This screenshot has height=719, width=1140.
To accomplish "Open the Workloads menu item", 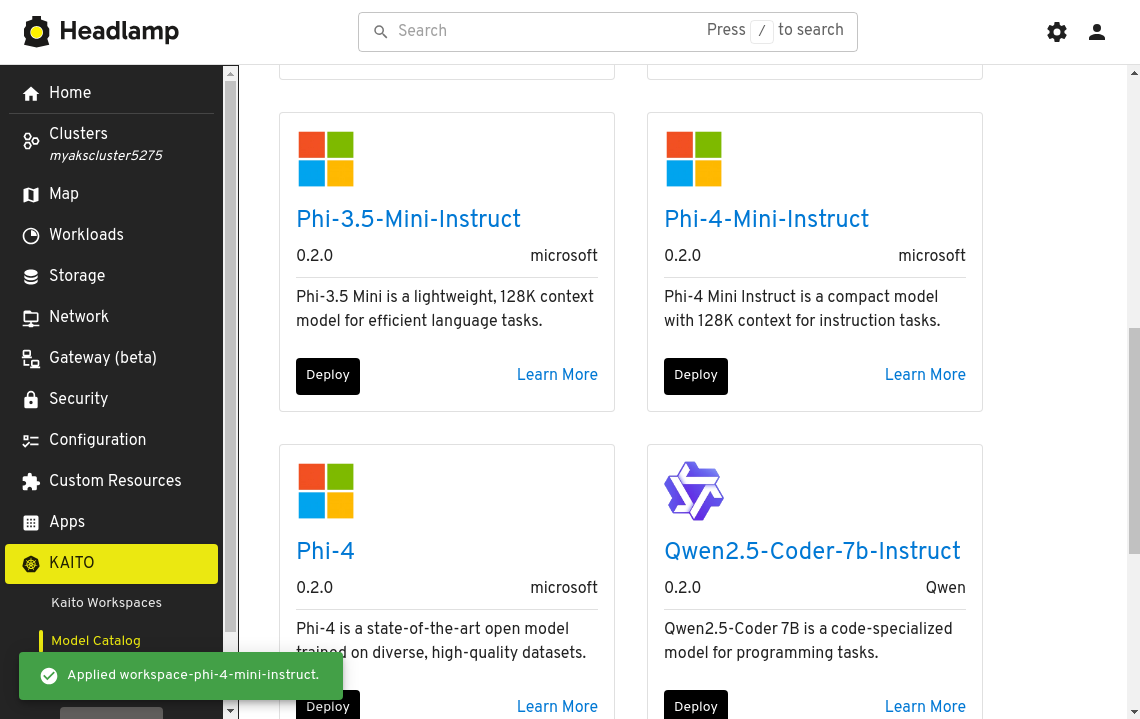I will (86, 235).
